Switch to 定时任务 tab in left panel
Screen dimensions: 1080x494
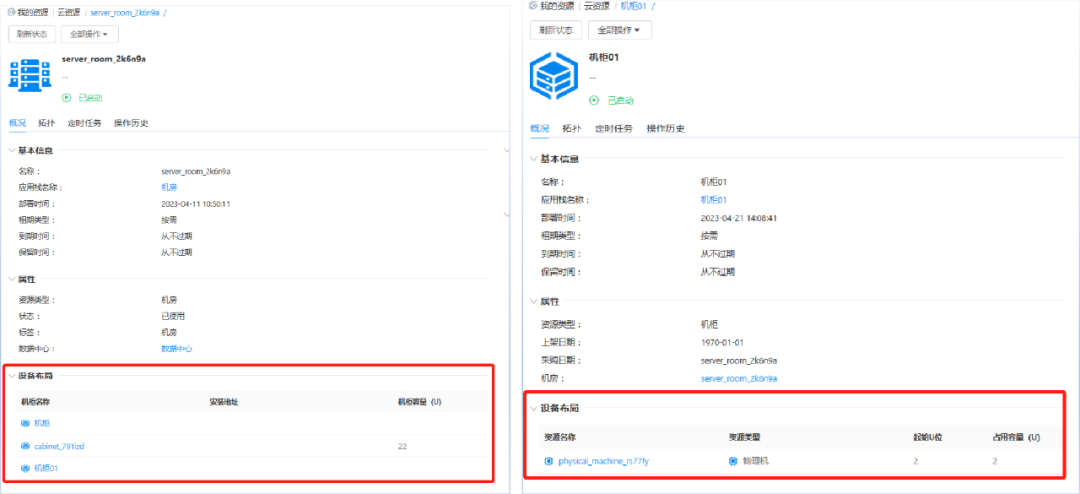coord(85,123)
